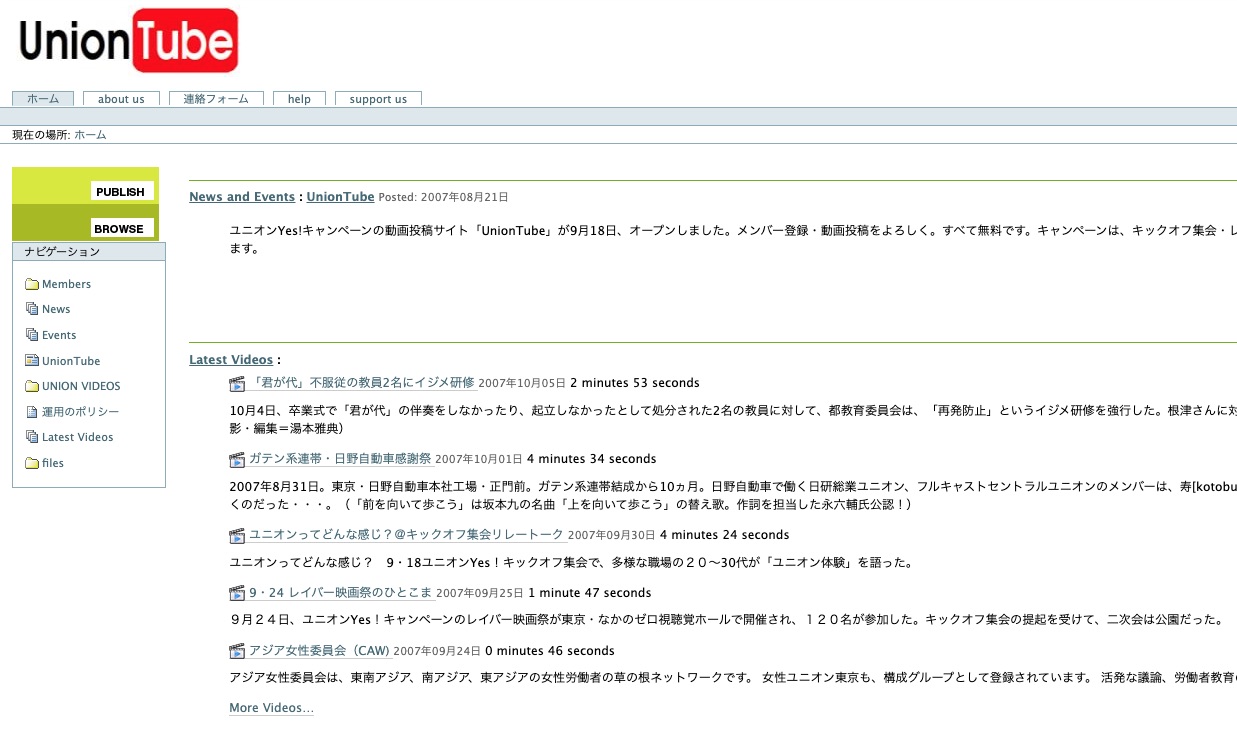Image resolution: width=1237 pixels, height=739 pixels.
Task: Open the News and Events heading link
Action: [x=241, y=197]
